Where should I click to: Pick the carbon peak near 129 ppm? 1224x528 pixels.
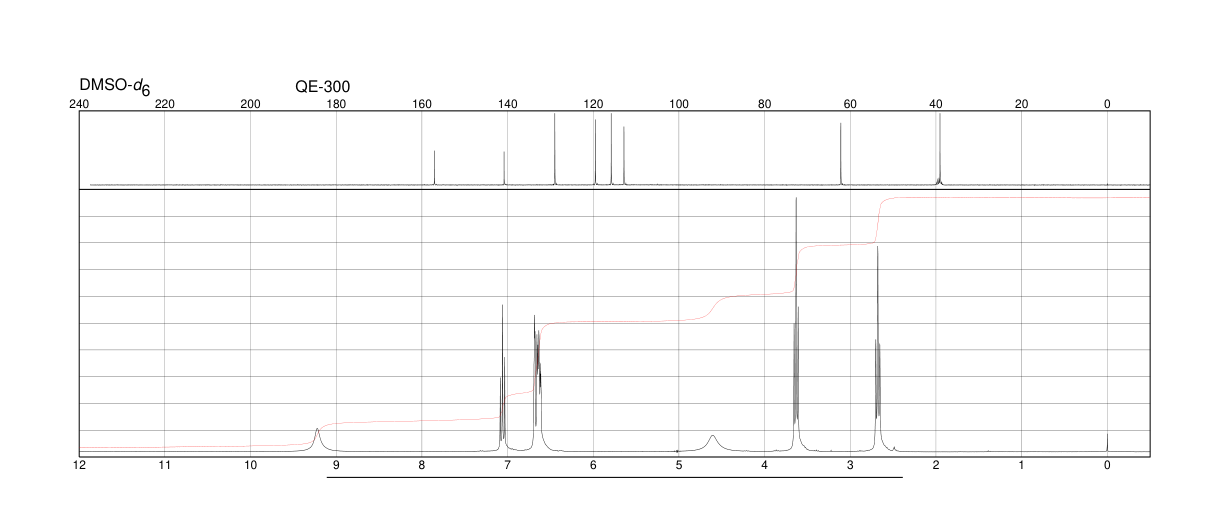555,149
